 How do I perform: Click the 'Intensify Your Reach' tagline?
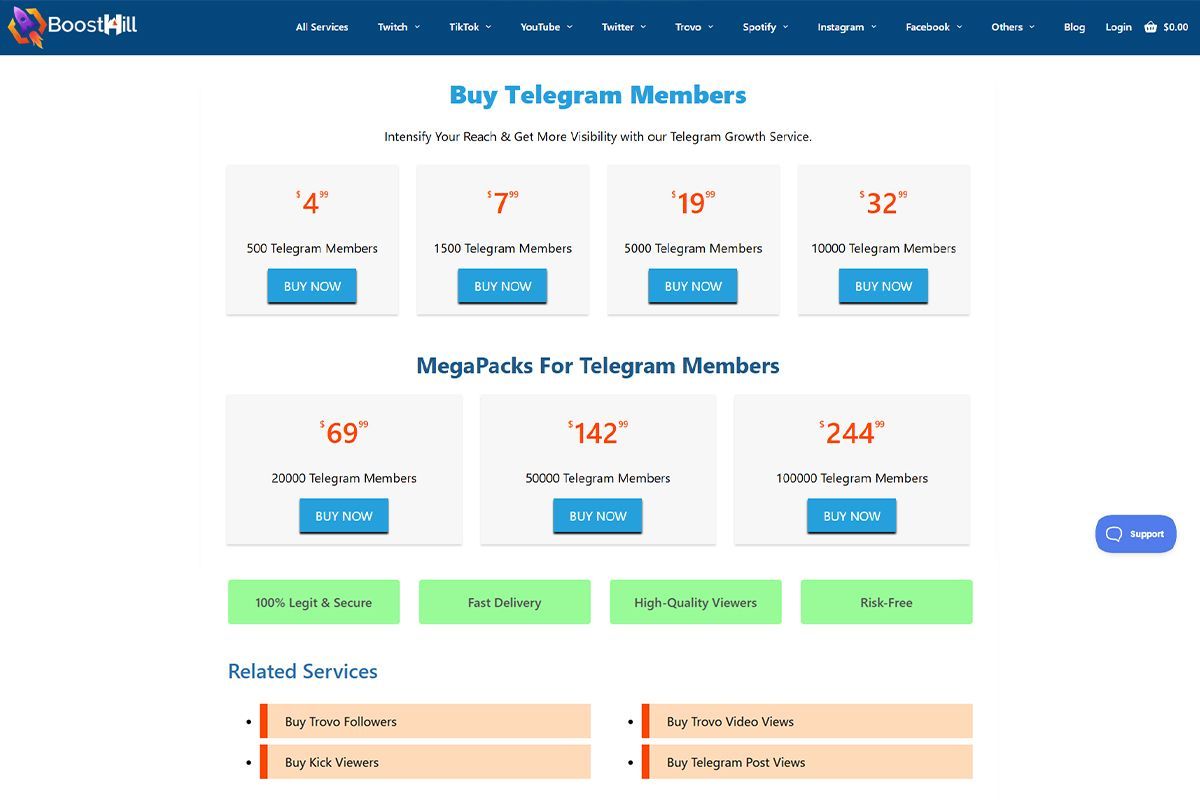[x=598, y=137]
